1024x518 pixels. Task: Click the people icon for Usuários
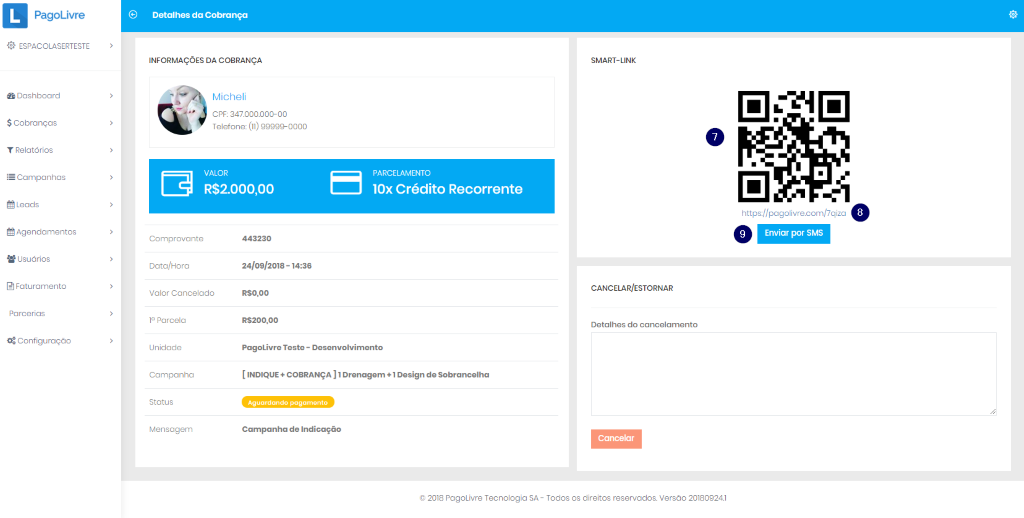[x=10, y=259]
